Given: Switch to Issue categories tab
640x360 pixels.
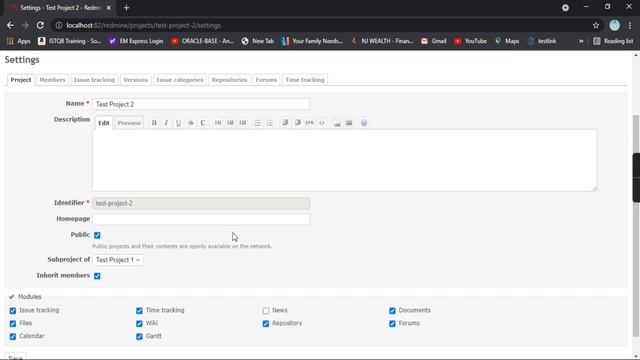Looking at the screenshot, I should (180, 80).
